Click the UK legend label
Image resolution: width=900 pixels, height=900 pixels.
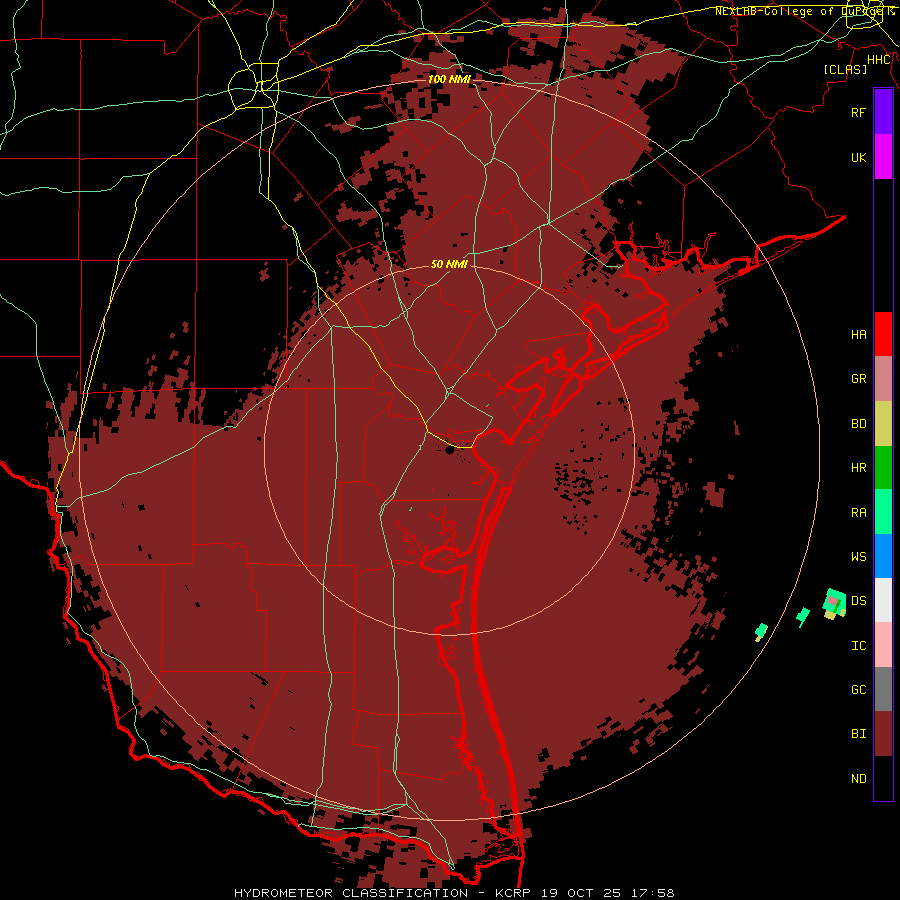tap(858, 157)
